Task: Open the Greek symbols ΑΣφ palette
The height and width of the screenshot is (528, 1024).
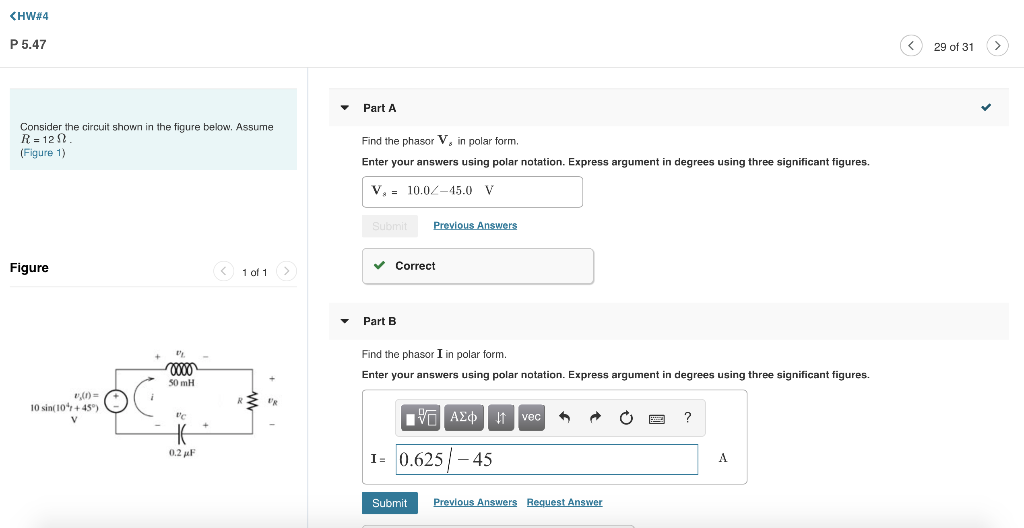Action: tap(464, 418)
